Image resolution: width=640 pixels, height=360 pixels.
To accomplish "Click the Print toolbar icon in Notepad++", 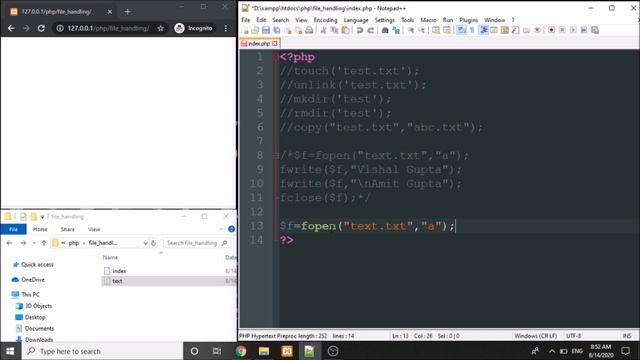I will point(309,30).
